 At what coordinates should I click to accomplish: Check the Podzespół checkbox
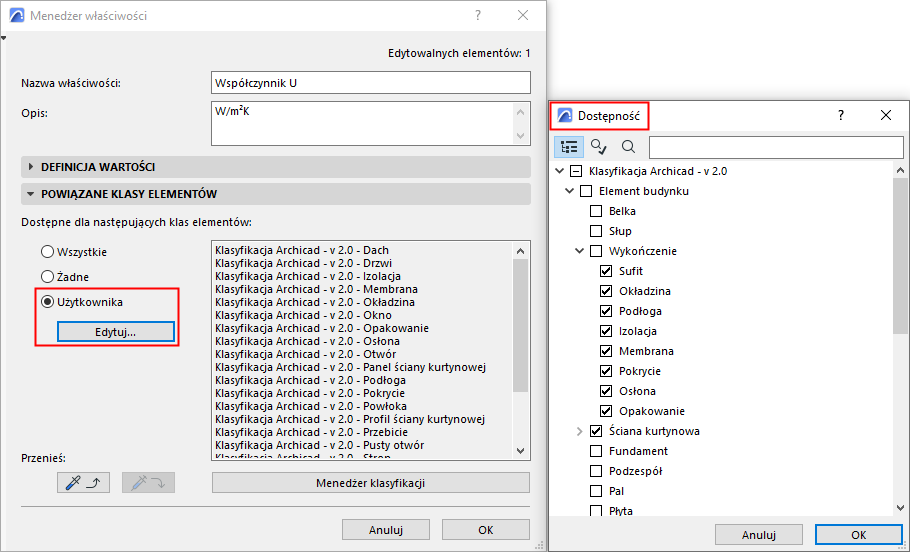pyautogui.click(x=596, y=471)
